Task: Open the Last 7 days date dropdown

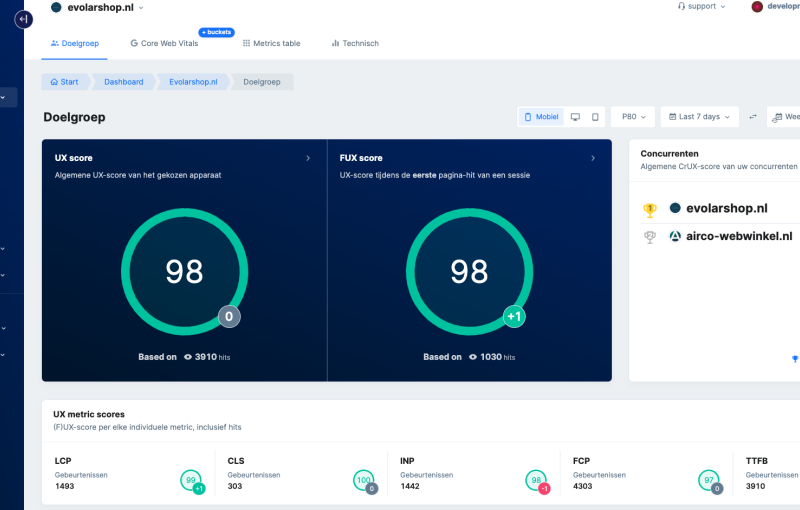Action: 699,117
